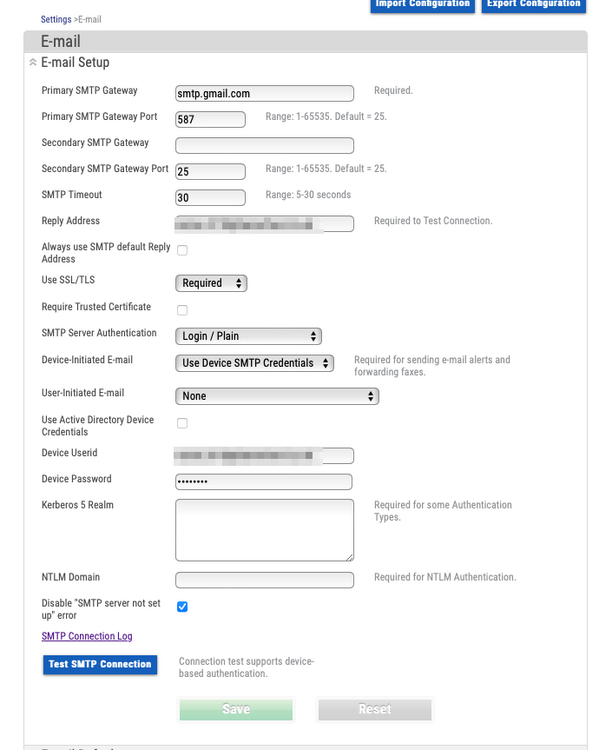Toggle Use Active Directory Device Credentials

(182, 423)
